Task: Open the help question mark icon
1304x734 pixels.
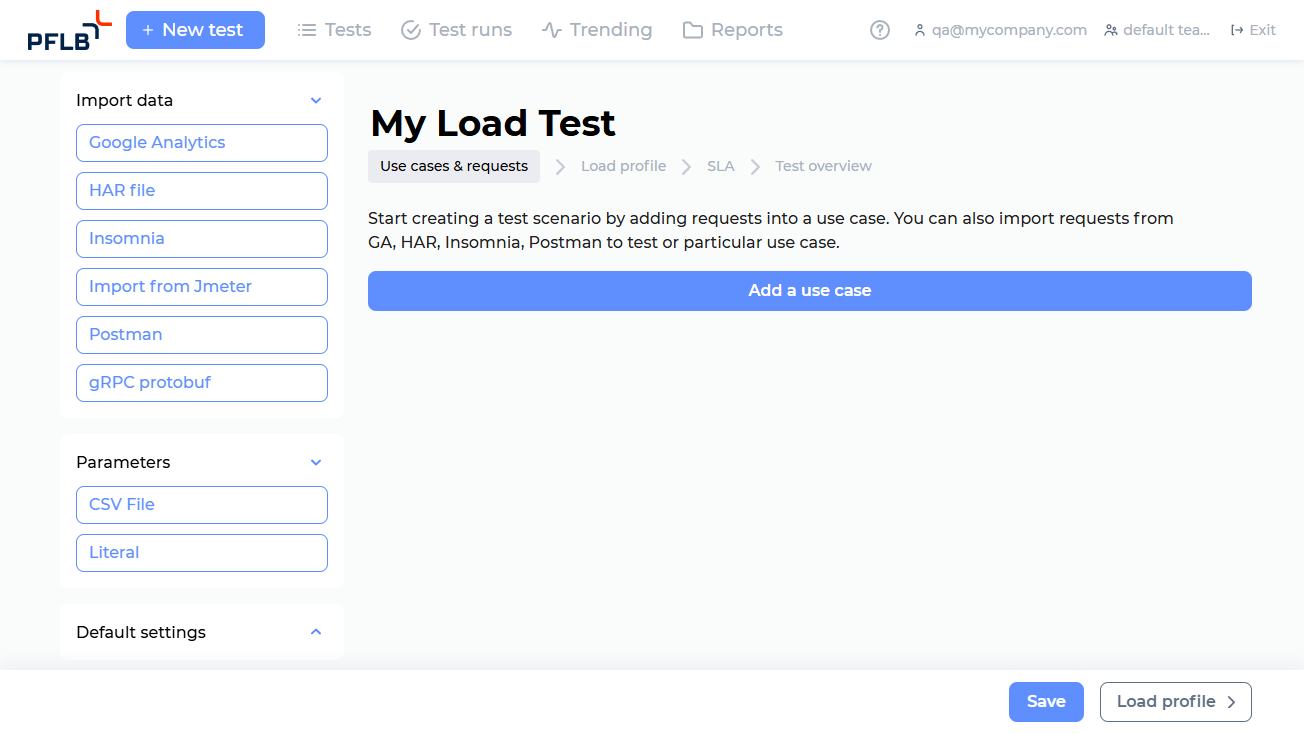Action: tap(879, 29)
